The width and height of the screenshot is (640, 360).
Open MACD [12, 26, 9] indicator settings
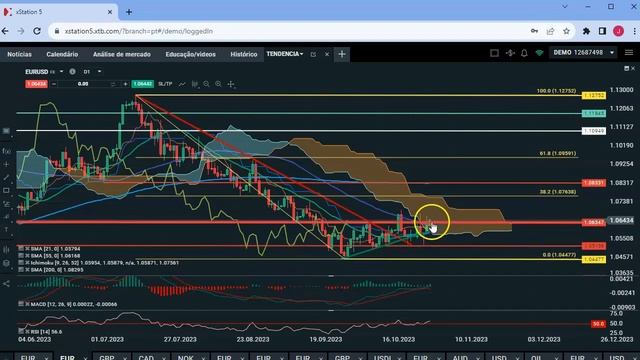[21, 304]
